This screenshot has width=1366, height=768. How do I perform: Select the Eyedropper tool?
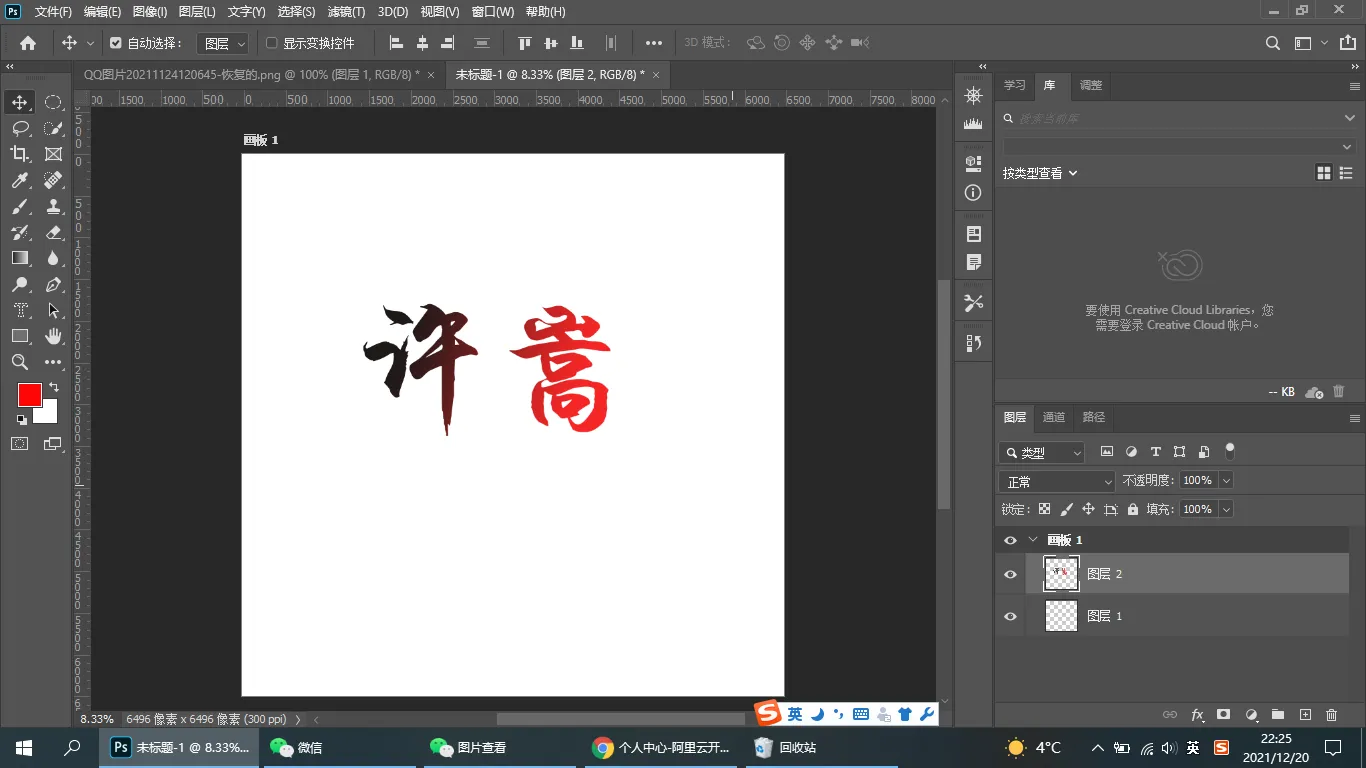20,180
